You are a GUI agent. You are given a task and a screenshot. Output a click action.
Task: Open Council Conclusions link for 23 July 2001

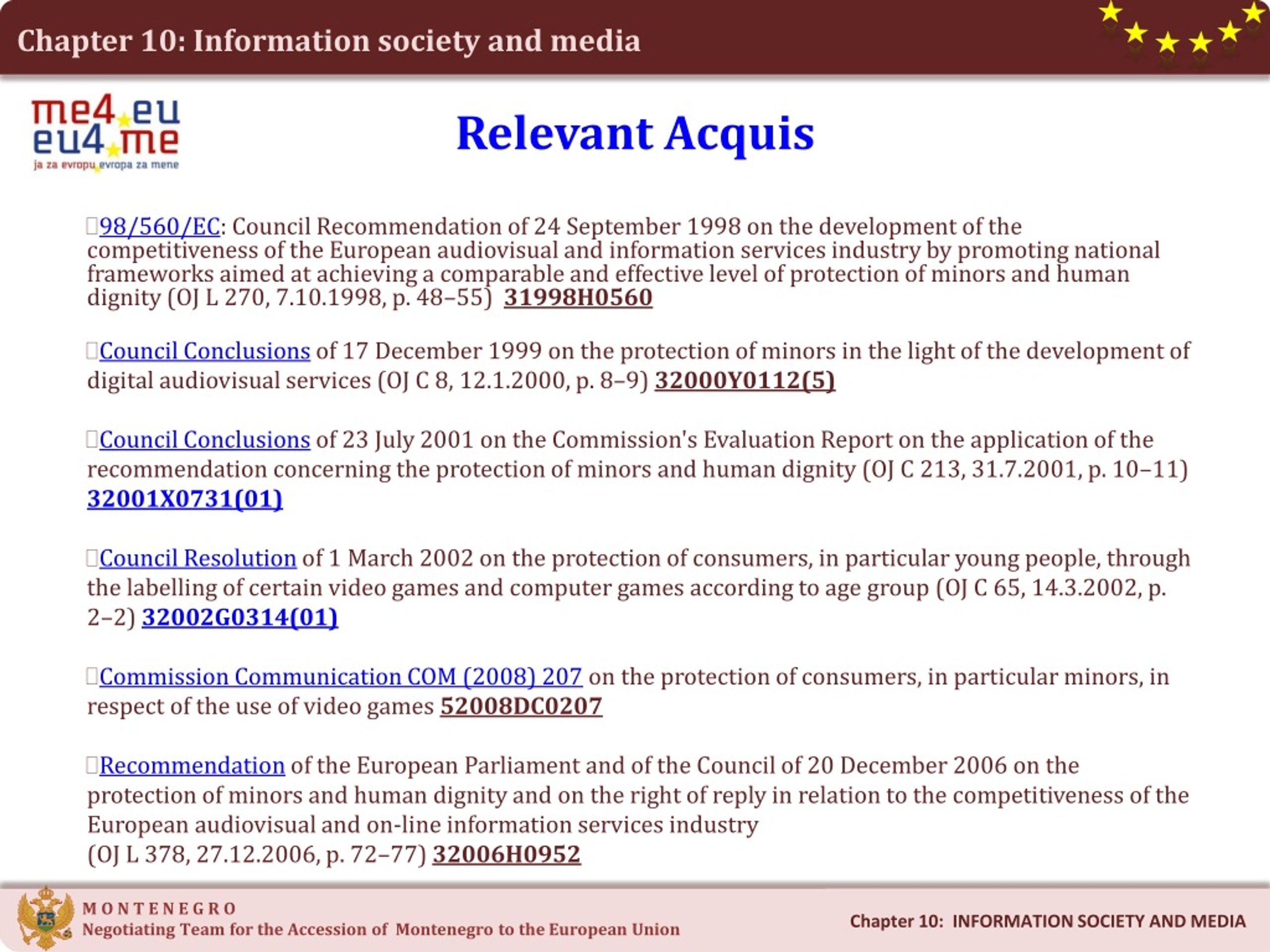coord(204,440)
